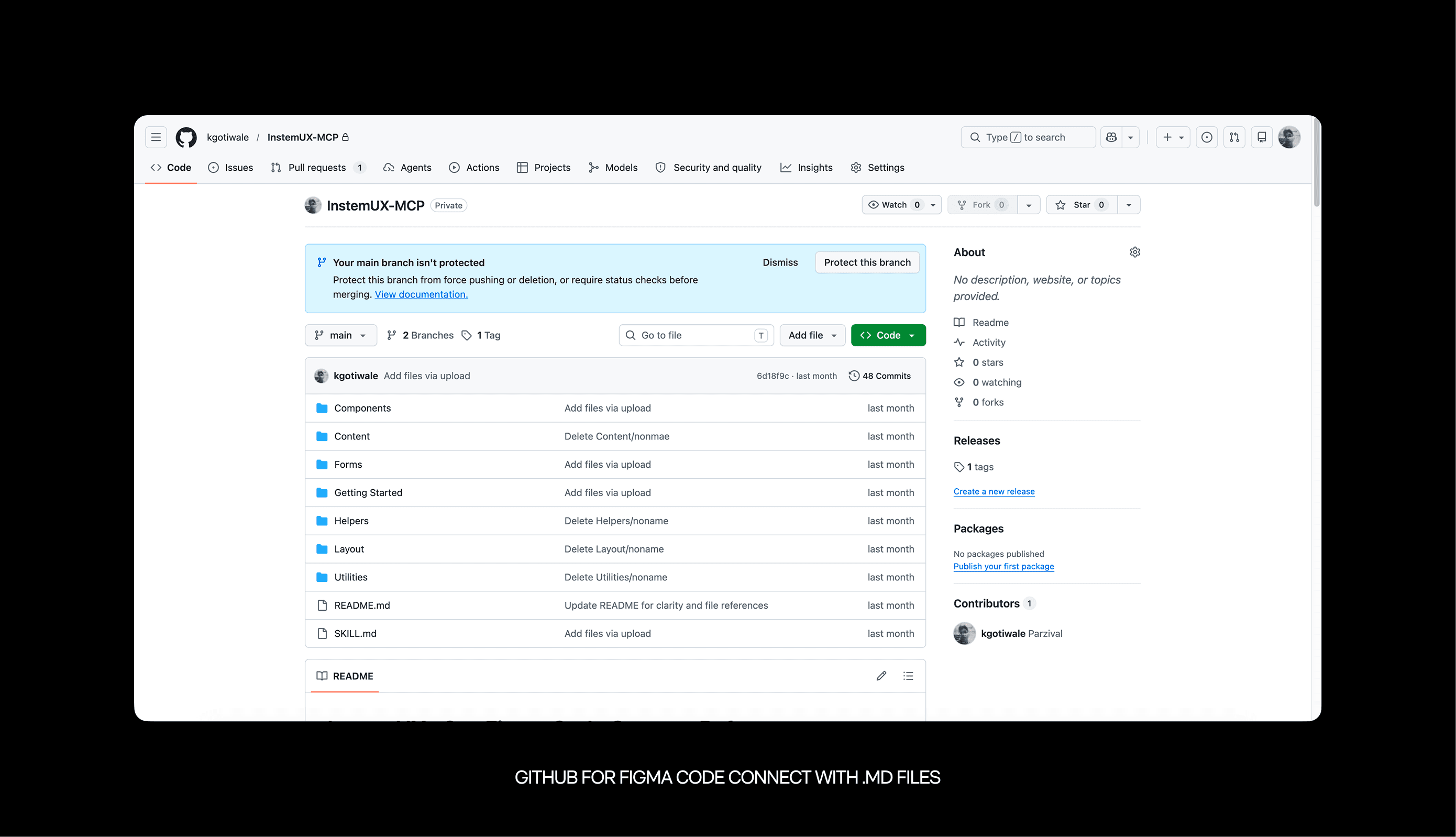The width and height of the screenshot is (1456, 837).
Task: Open the View documentation link
Action: click(x=421, y=294)
